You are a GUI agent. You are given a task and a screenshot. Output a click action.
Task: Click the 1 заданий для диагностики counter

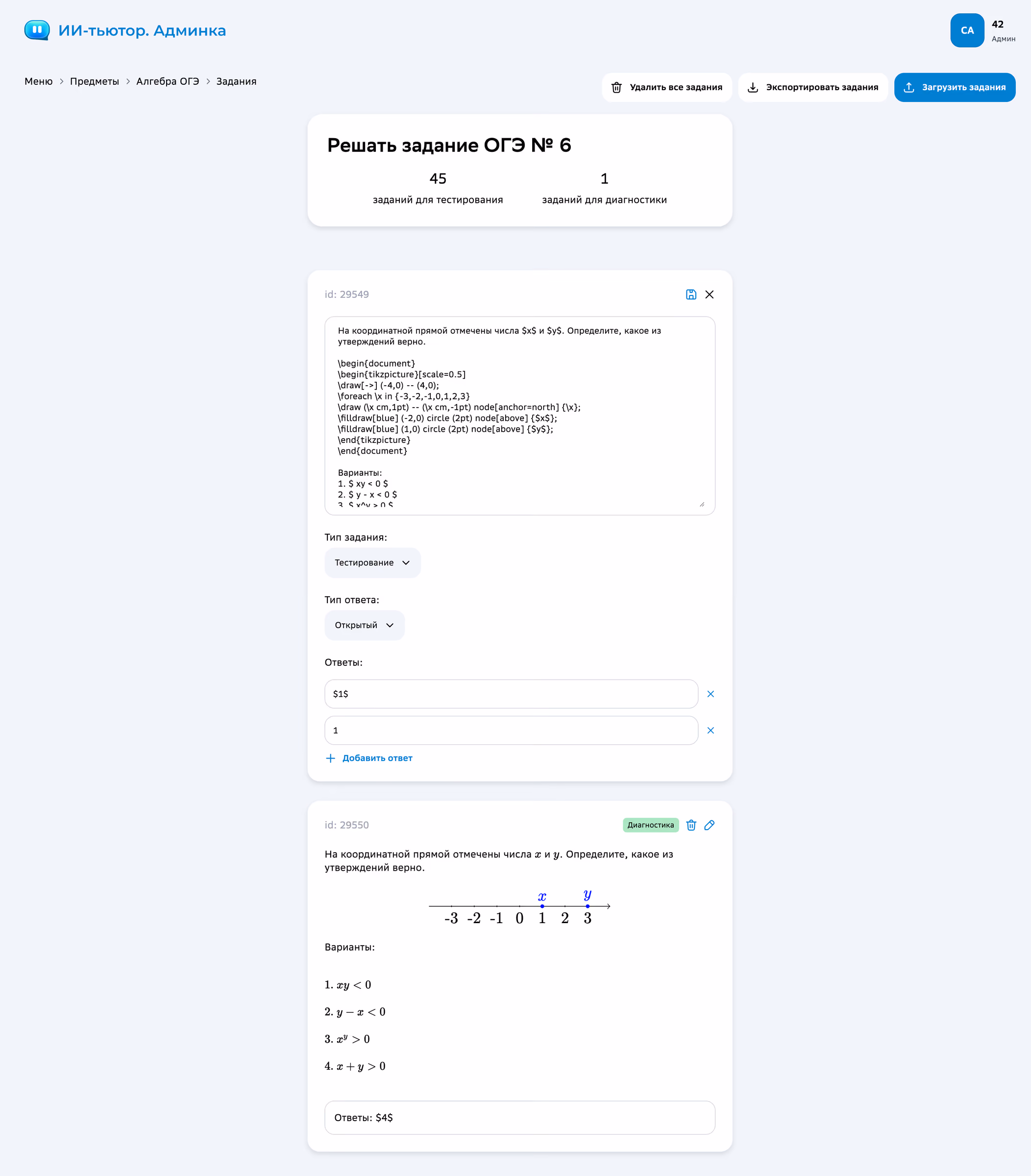pyautogui.click(x=604, y=188)
